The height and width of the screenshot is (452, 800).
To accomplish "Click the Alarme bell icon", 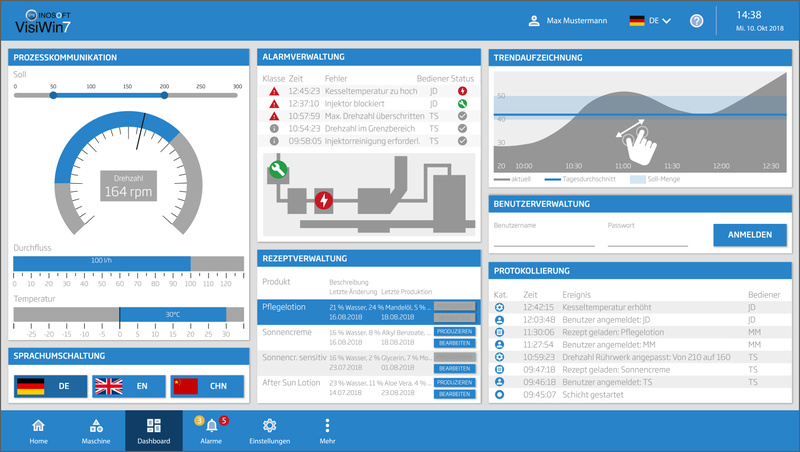I will click(212, 426).
